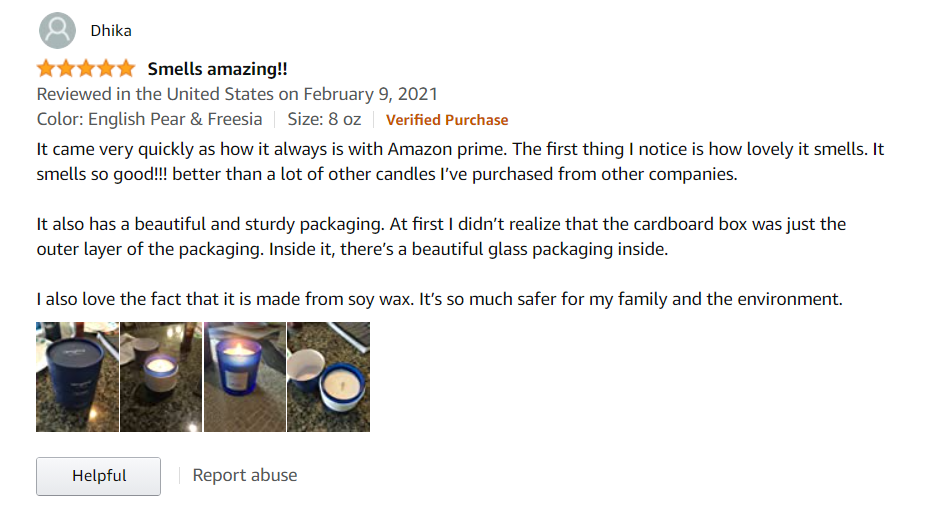Click the middle star of the rating
The width and height of the screenshot is (948, 515).
click(x=85, y=69)
